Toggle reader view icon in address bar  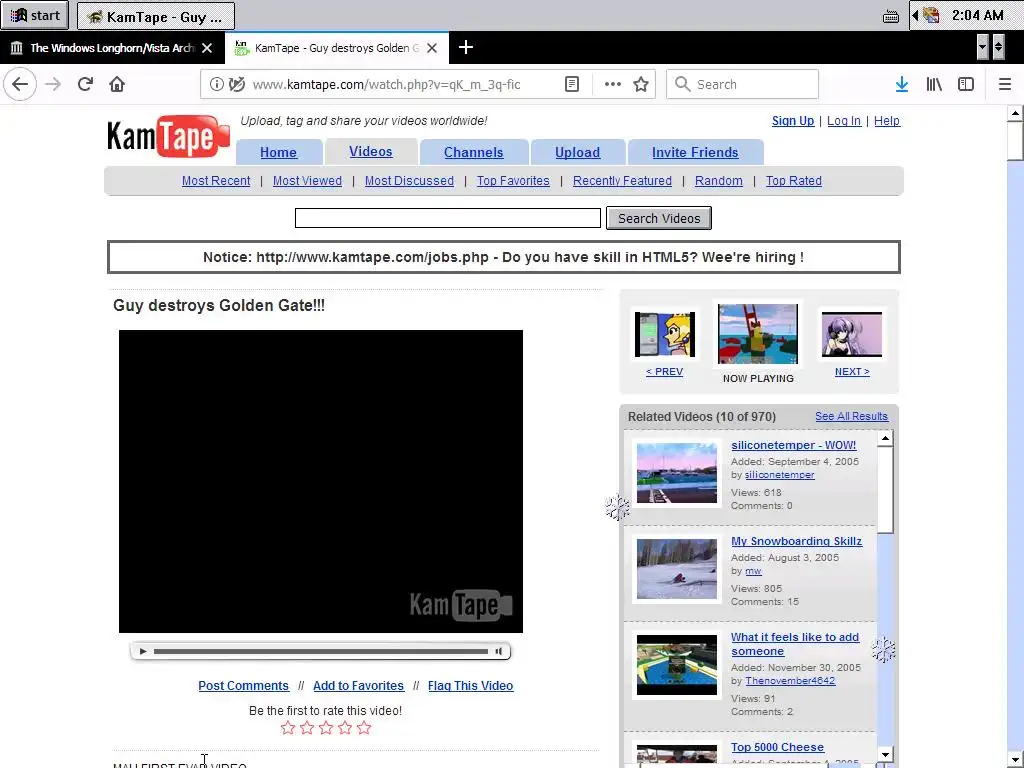571,84
